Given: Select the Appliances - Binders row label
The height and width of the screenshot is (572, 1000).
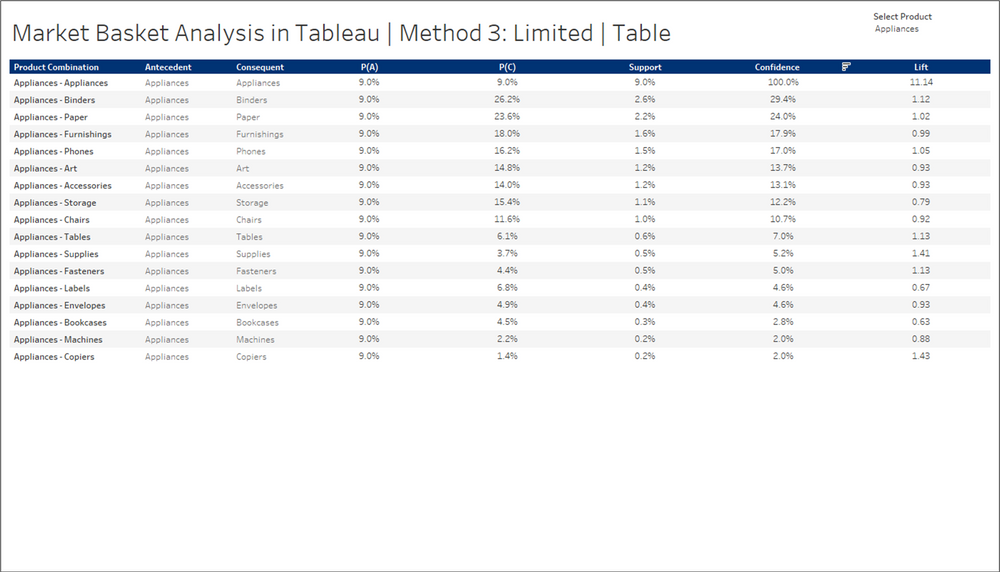Looking at the screenshot, I should [x=54, y=100].
